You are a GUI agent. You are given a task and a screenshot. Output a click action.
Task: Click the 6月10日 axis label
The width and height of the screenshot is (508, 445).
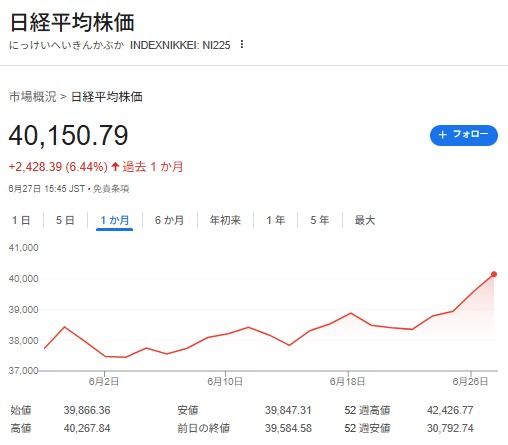[225, 382]
